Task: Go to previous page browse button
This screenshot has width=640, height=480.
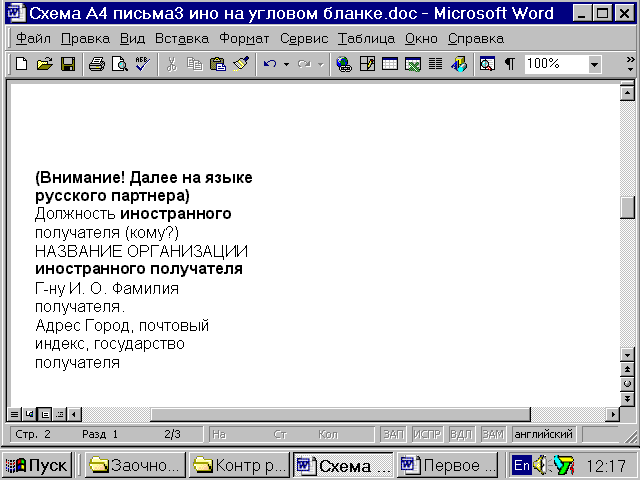Action: tap(627, 369)
